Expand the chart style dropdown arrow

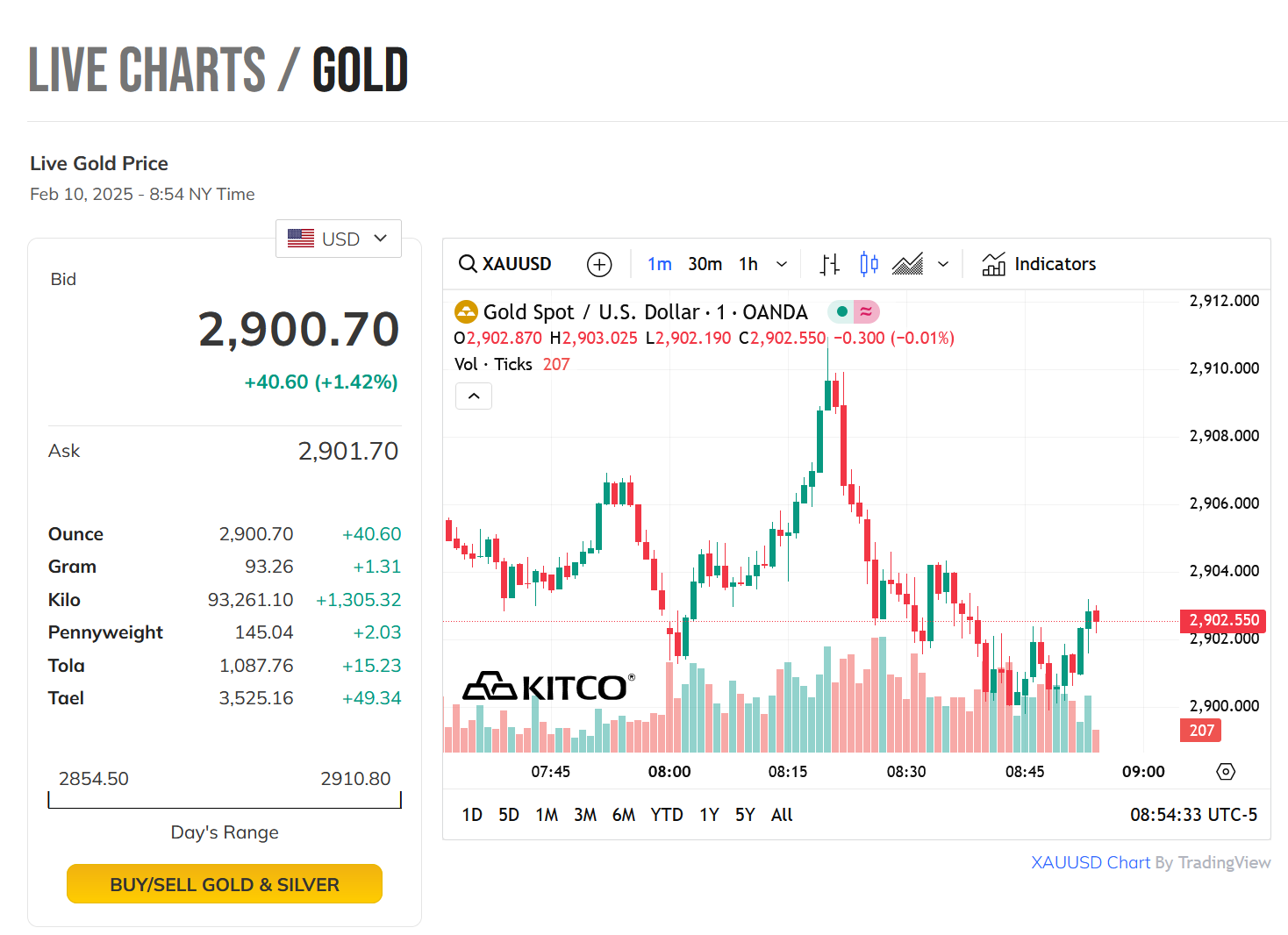pos(943,264)
